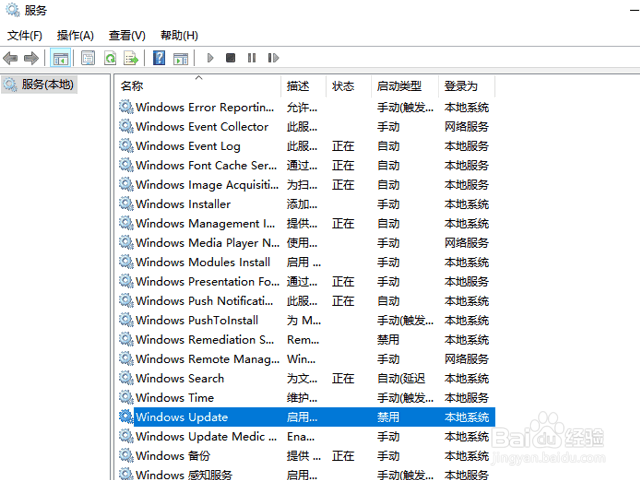The width and height of the screenshot is (640, 480).
Task: Select the Windows Error Reportin... service name
Action: tap(205, 107)
